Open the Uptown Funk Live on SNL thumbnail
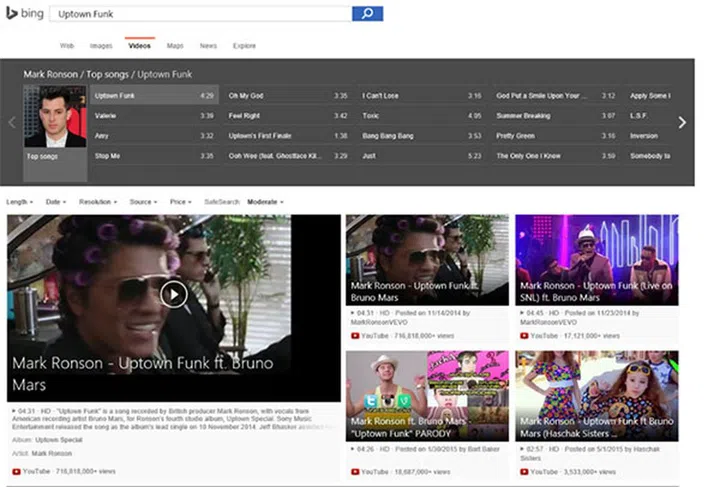The image size is (720, 487). point(596,260)
